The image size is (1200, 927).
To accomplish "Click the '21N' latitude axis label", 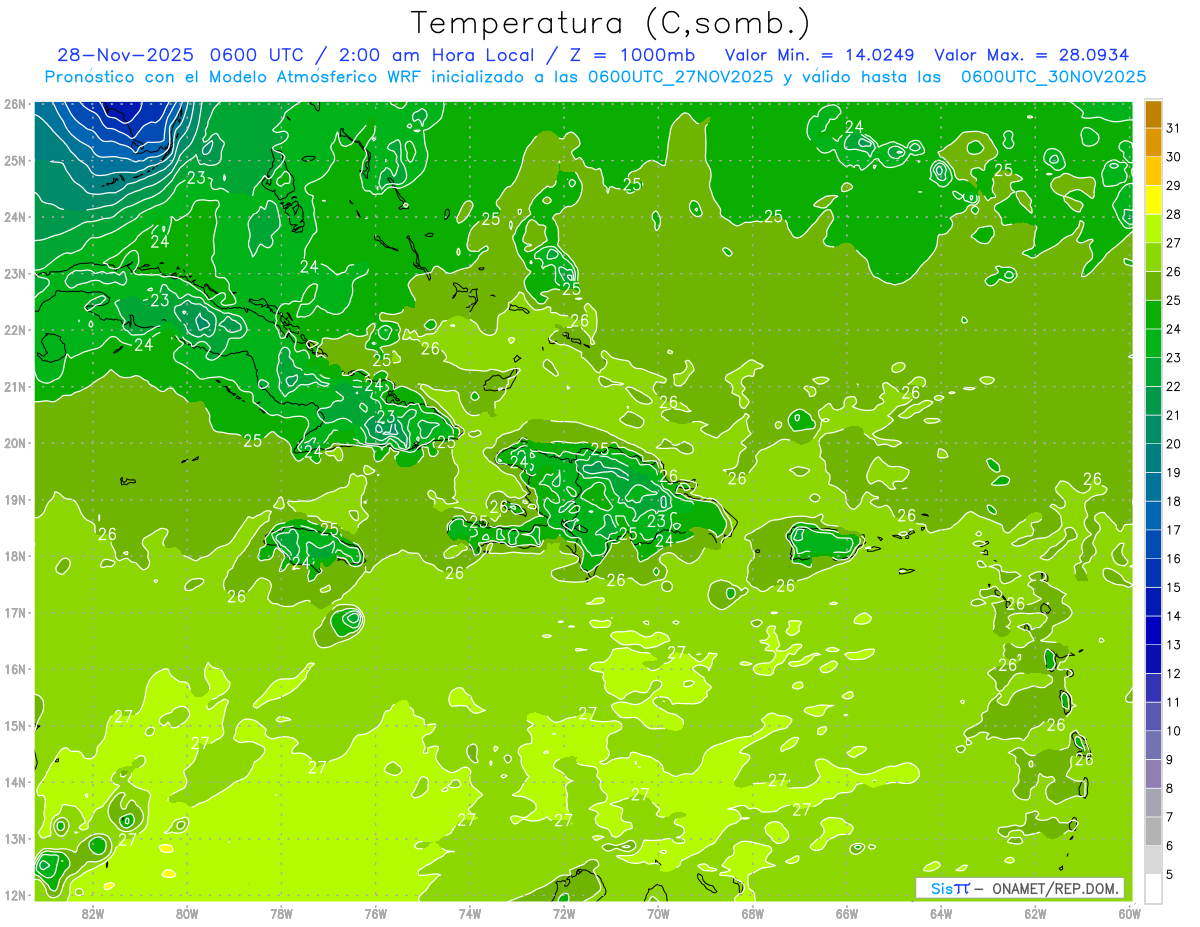I will click(14, 386).
